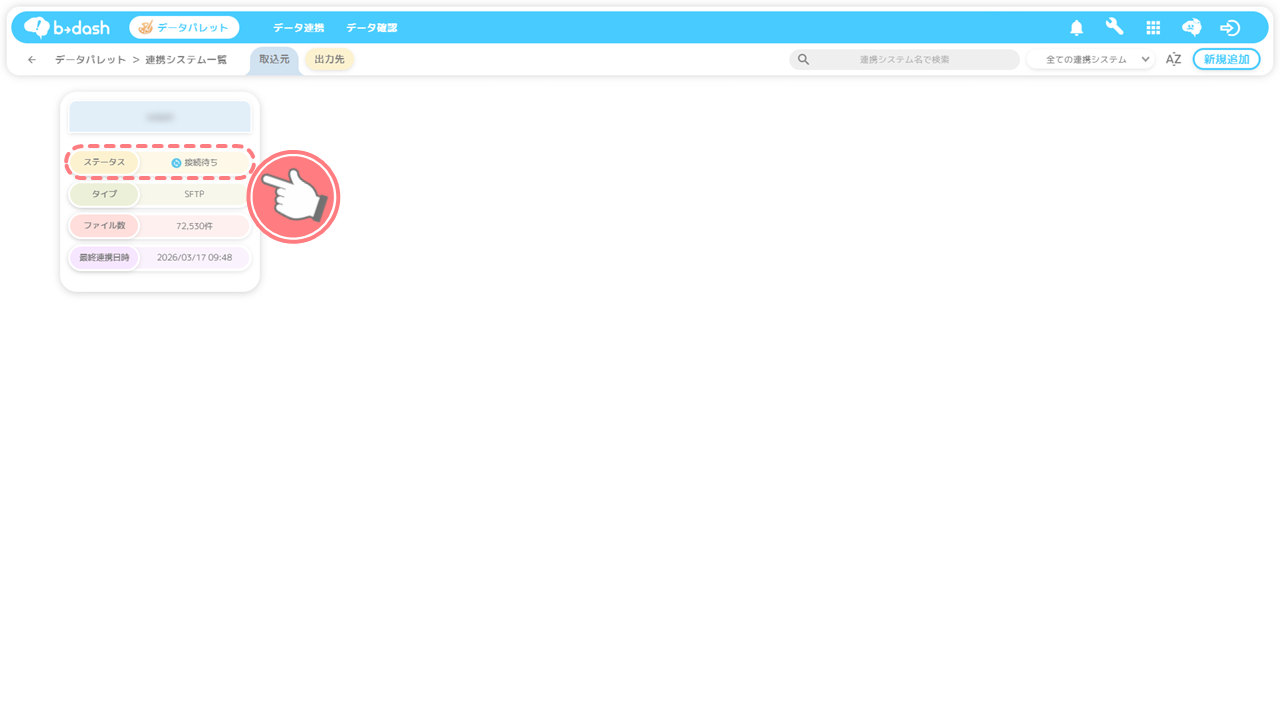Click the logout arrow icon
The height and width of the screenshot is (720, 1280).
click(x=1230, y=28)
